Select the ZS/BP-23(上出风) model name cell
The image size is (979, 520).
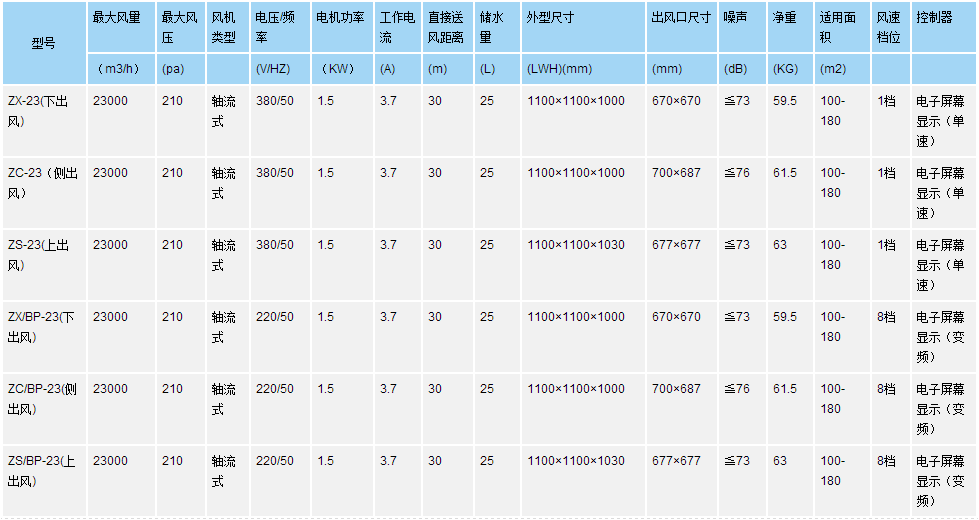[x=42, y=471]
